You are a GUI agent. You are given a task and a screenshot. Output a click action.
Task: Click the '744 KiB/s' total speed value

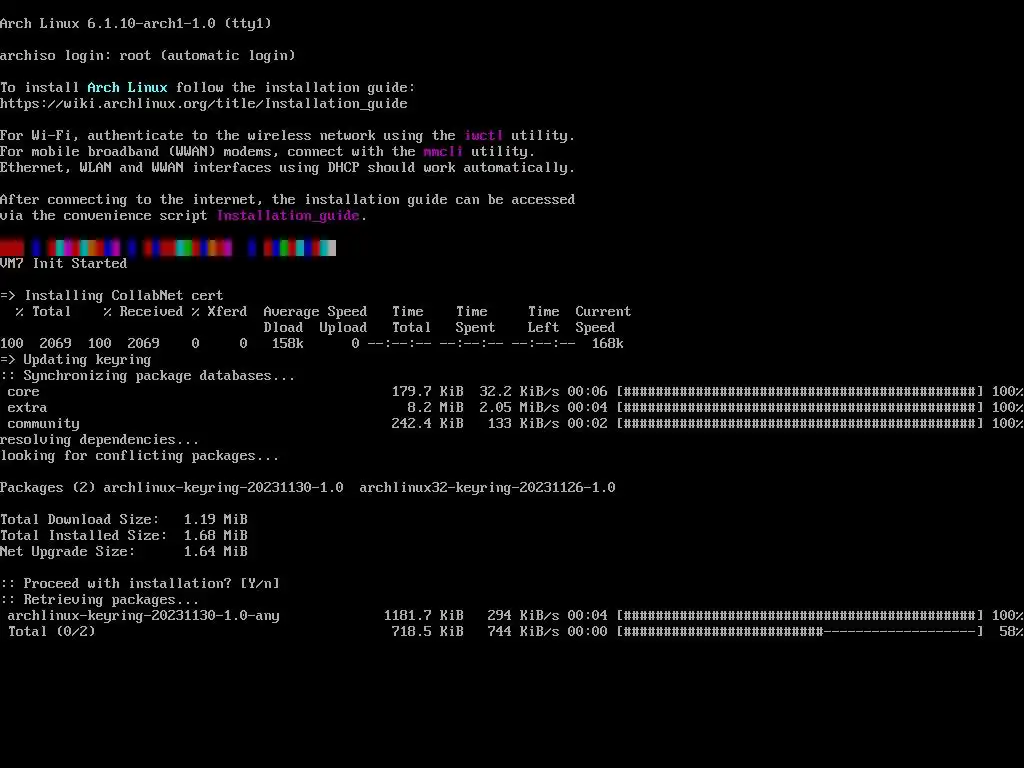[523, 632]
